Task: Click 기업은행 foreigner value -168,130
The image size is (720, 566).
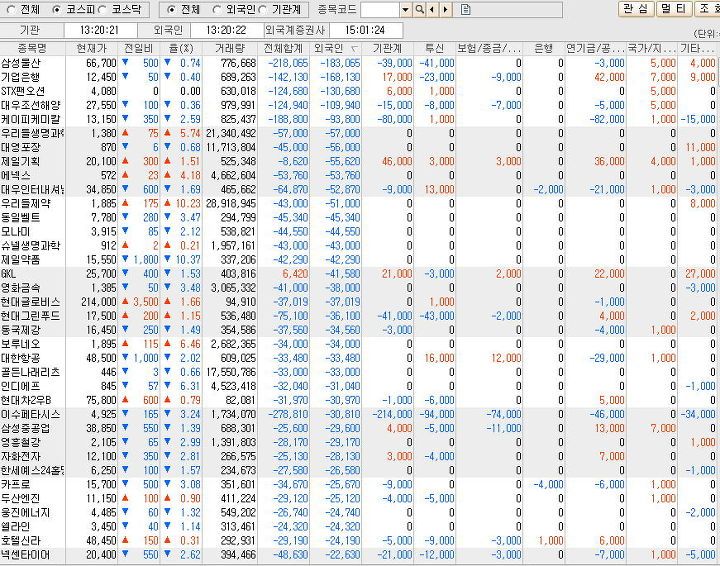Action: tap(340, 77)
